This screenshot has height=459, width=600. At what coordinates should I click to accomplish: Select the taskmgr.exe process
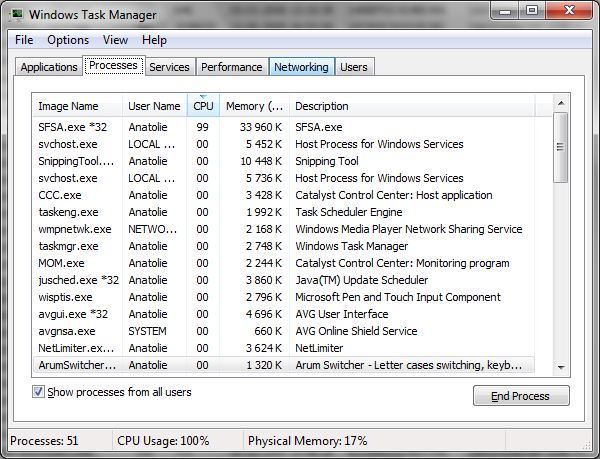click(283, 246)
